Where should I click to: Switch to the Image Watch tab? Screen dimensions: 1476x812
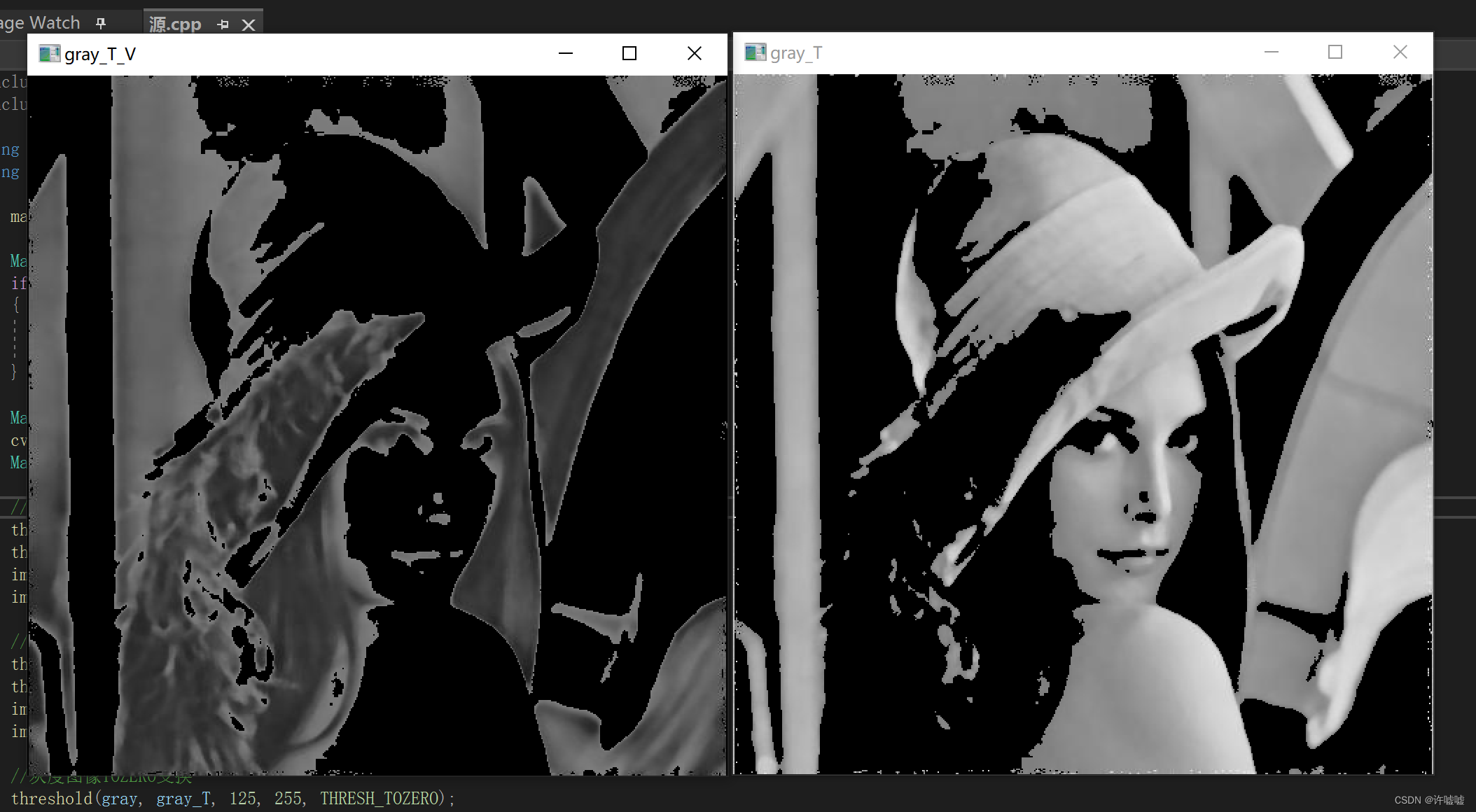pos(39,22)
